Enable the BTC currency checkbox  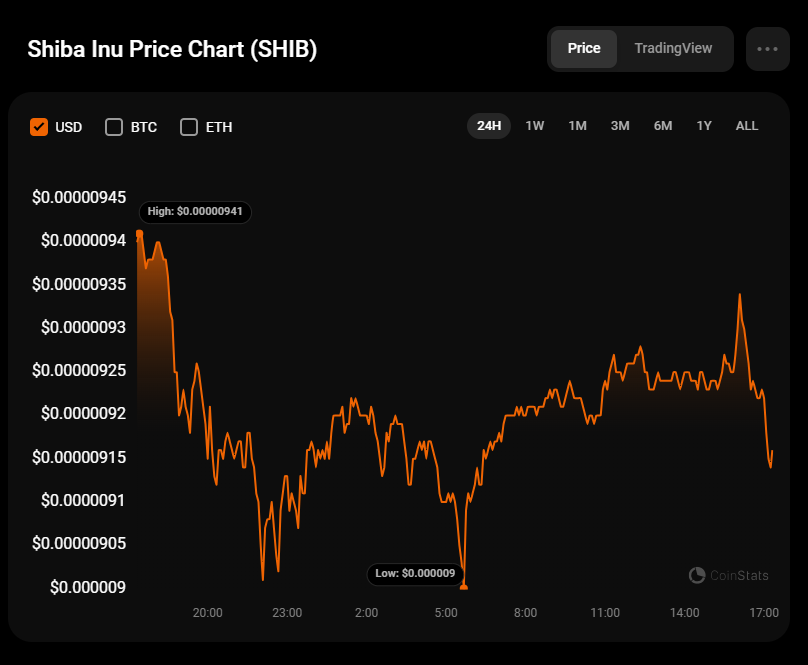[x=114, y=127]
